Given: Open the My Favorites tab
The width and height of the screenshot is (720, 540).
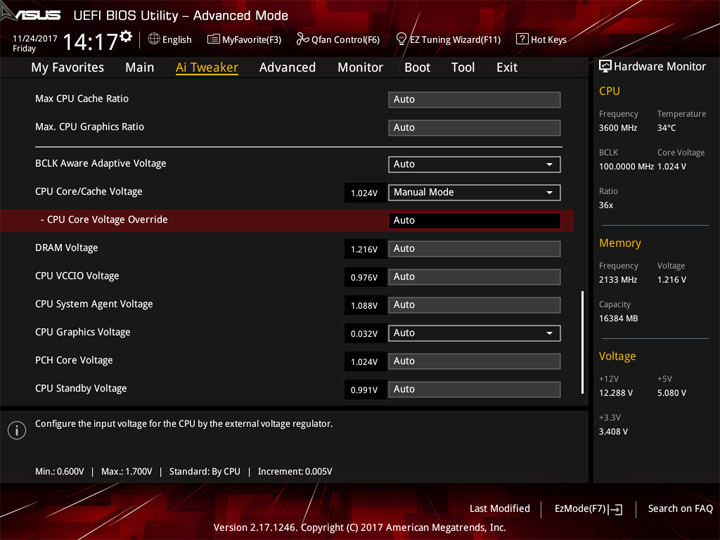Looking at the screenshot, I should point(68,68).
